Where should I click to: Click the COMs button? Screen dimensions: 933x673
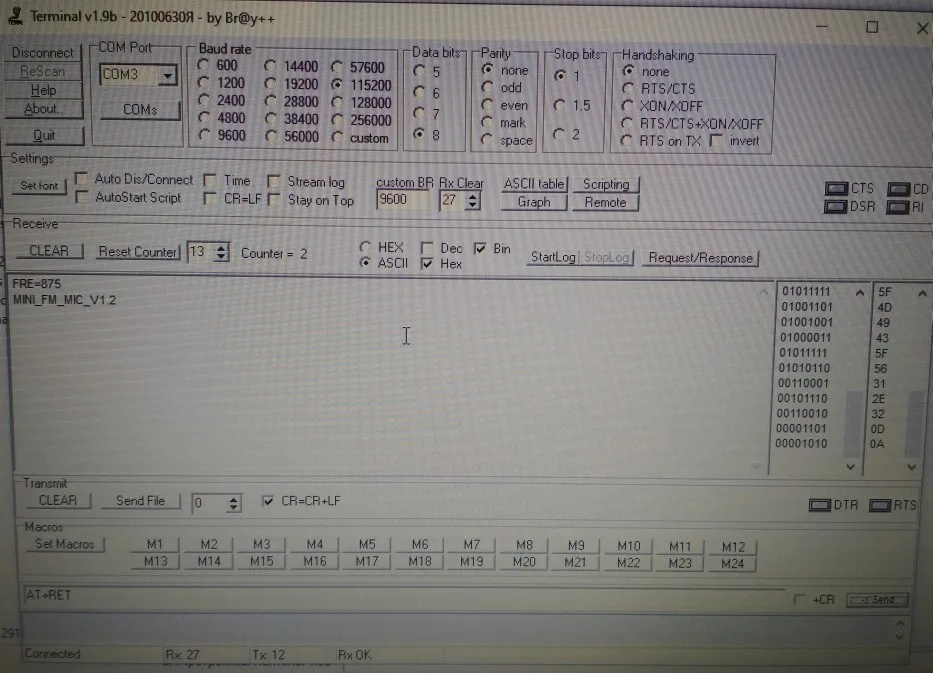(x=140, y=110)
